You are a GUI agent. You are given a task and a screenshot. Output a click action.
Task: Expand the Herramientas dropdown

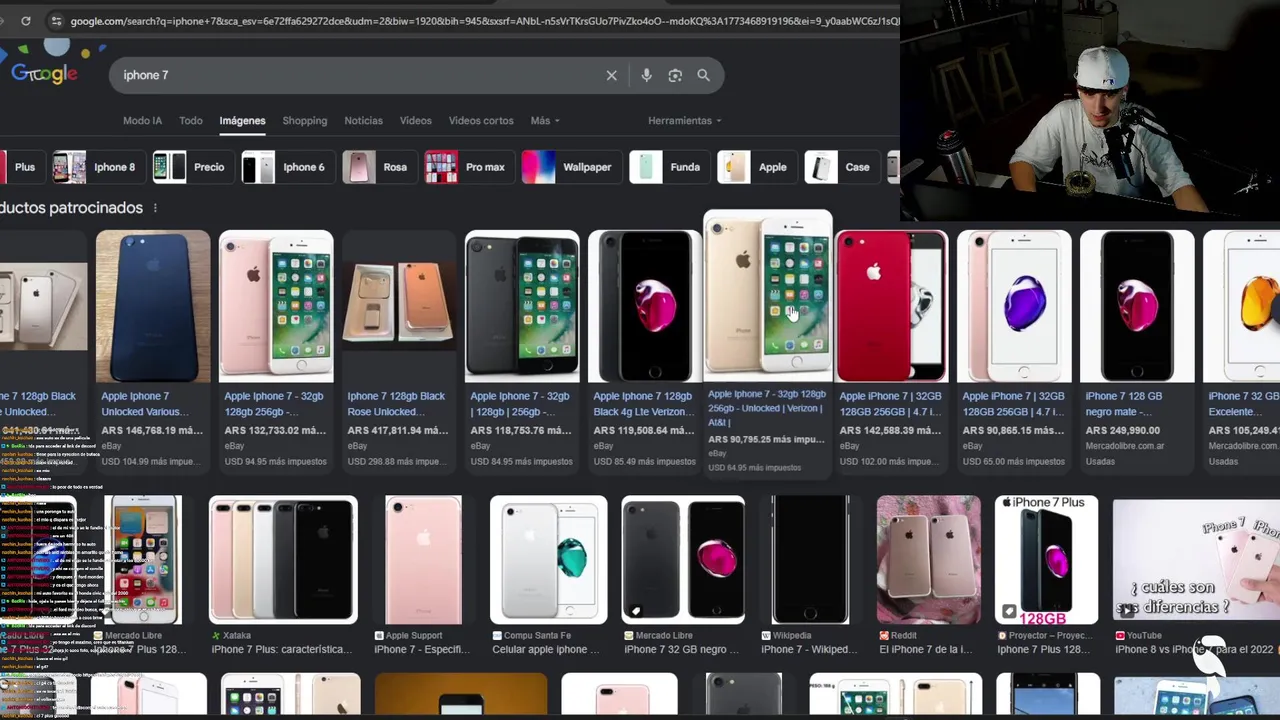pyautogui.click(x=684, y=120)
